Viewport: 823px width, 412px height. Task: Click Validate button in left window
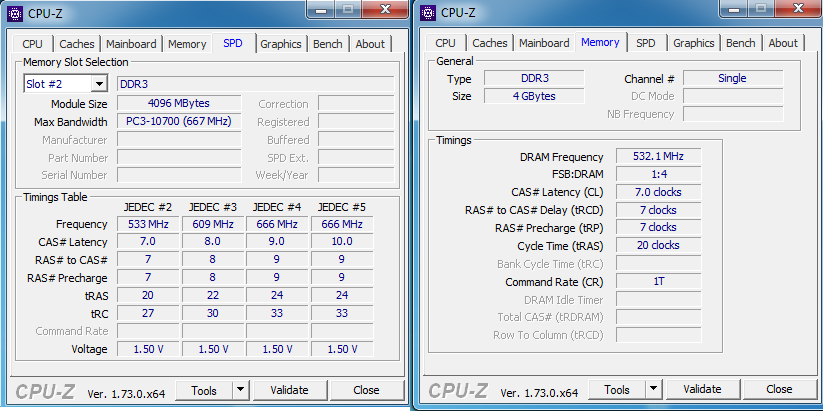[289, 390]
